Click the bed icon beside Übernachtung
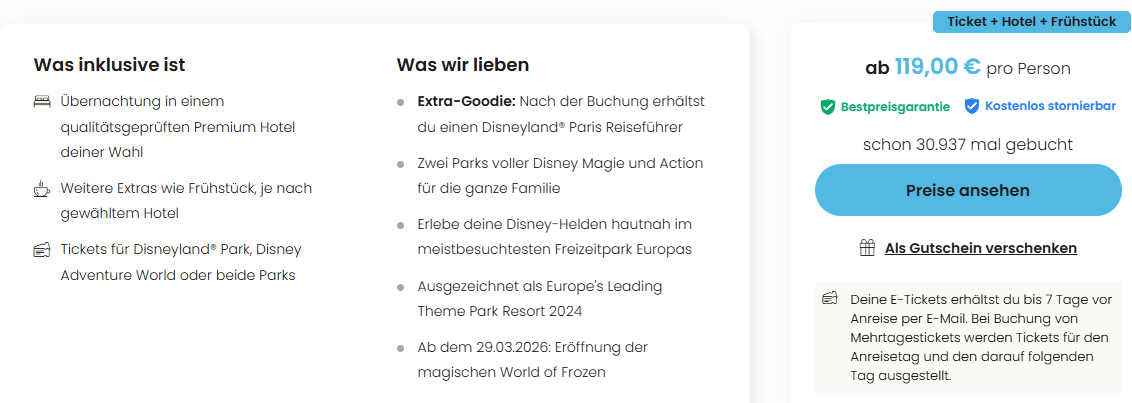Image resolution: width=1132 pixels, height=403 pixels. pos(42,102)
